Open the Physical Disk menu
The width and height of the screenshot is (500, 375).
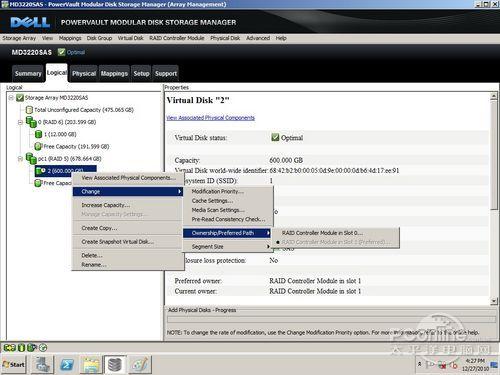[x=225, y=38]
